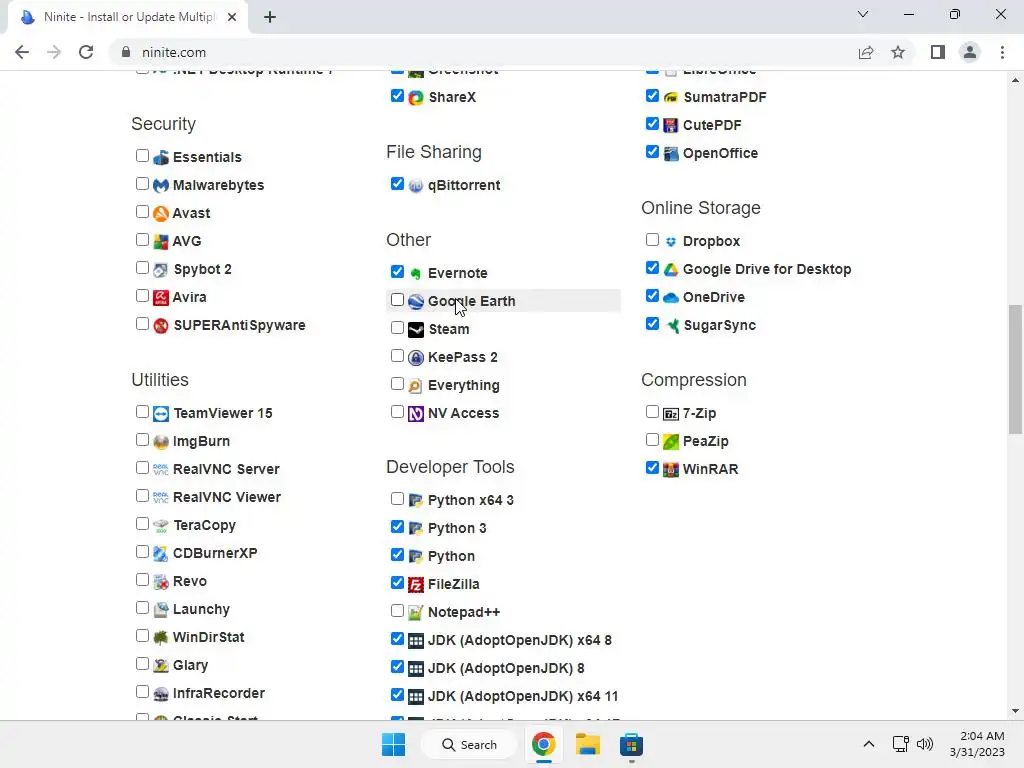Screen dimensions: 1024x768
Task: Click the Evernote elephant icon
Action: click(x=416, y=274)
